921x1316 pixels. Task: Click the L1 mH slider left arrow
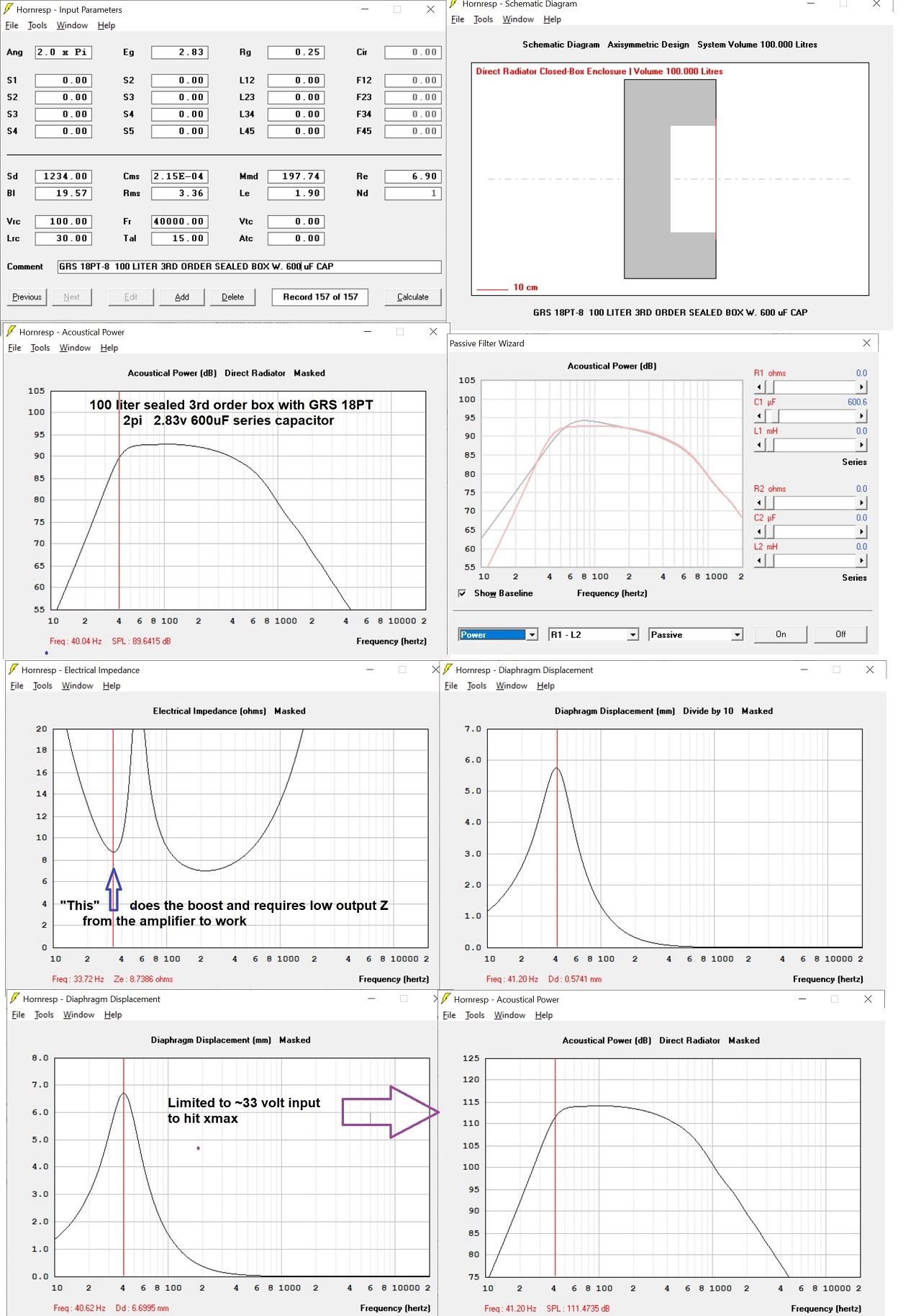click(x=758, y=444)
